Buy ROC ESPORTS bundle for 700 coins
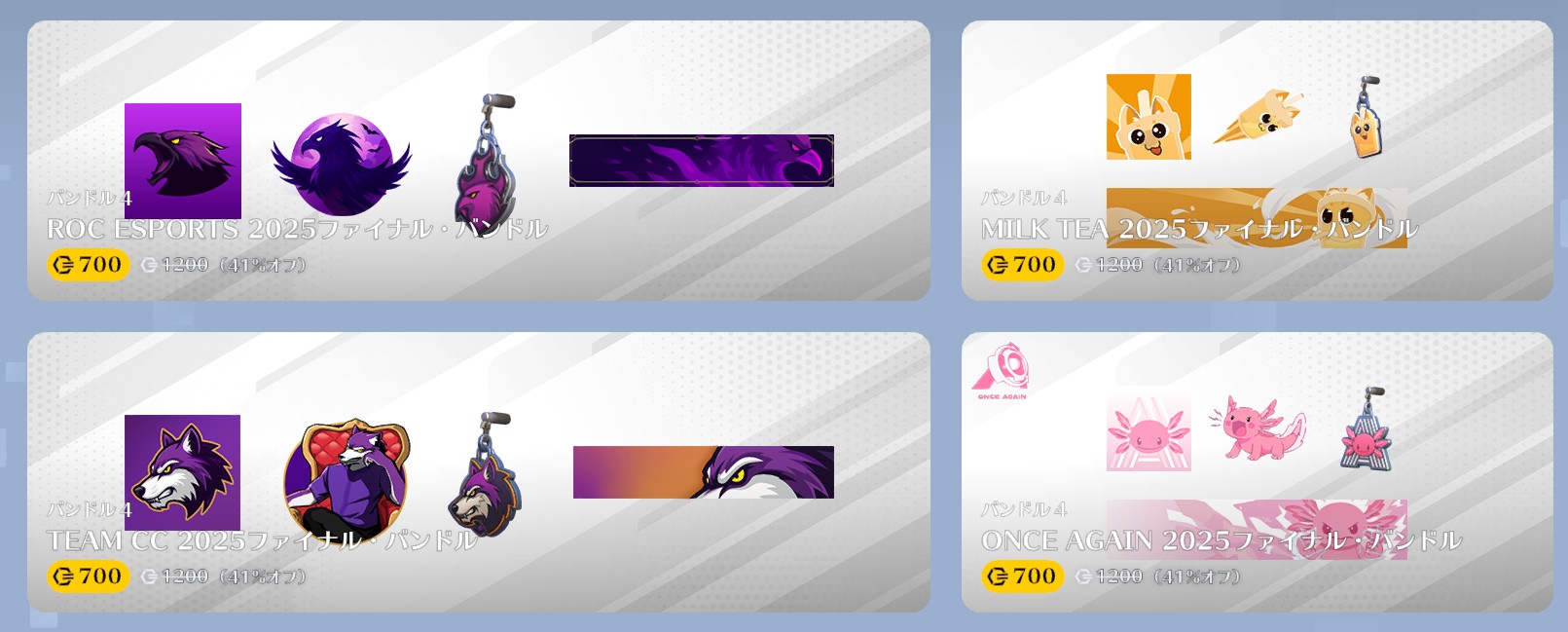The image size is (1568, 632). 88,265
